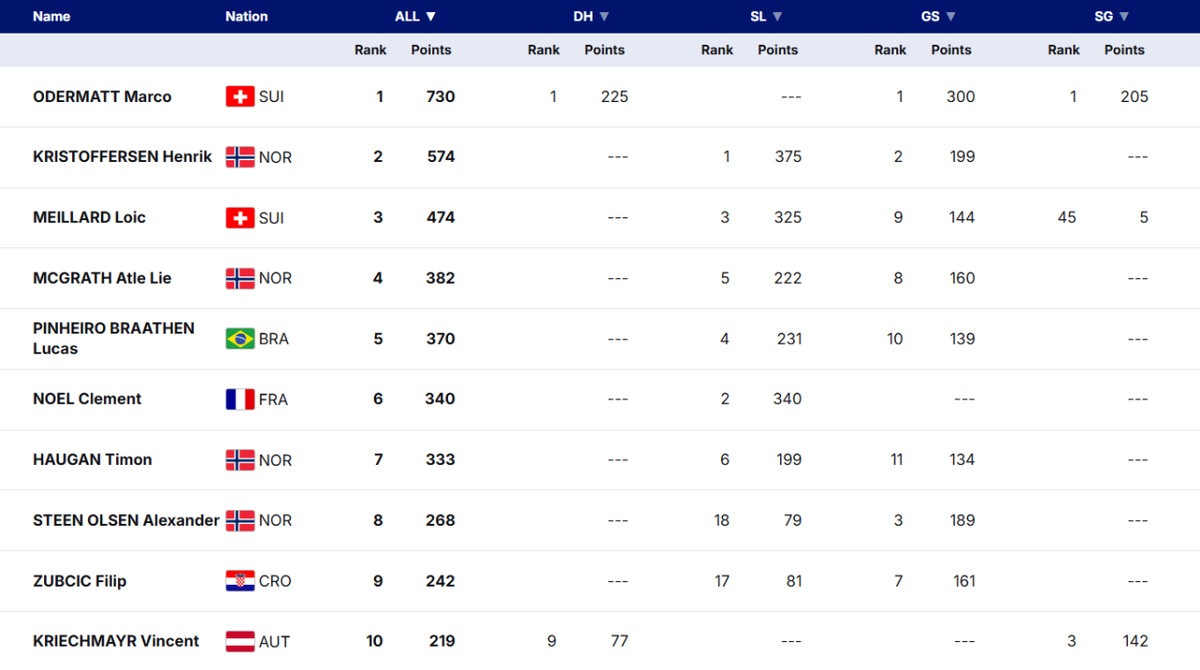Click the Name column header
This screenshot has height=670, width=1200.
click(52, 17)
